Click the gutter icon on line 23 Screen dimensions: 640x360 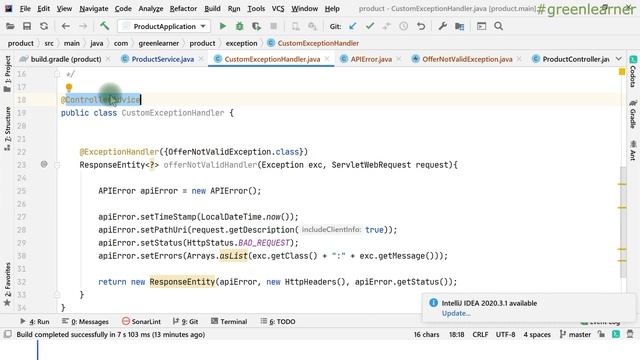[x=44, y=164]
